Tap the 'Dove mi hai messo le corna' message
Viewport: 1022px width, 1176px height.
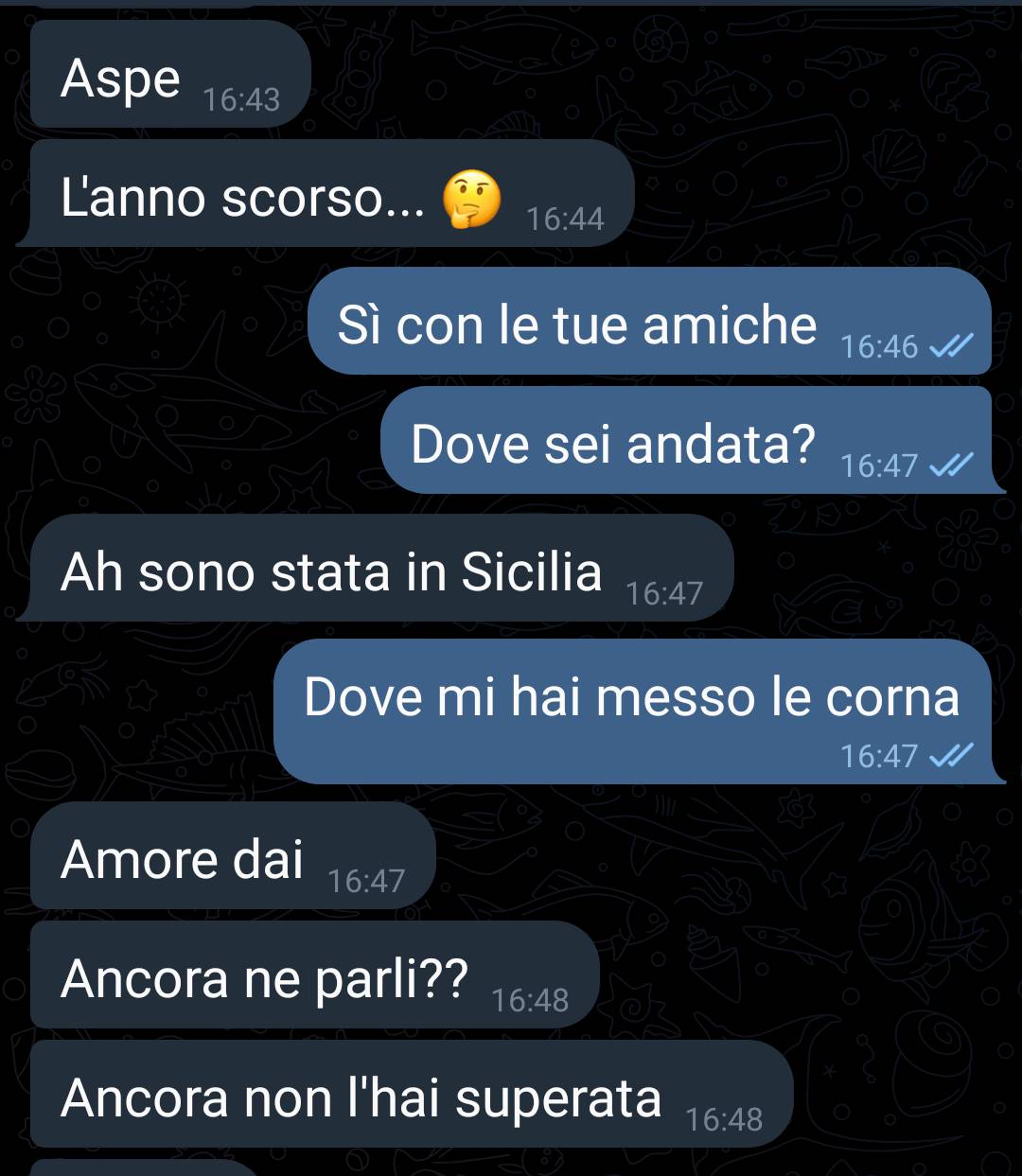(639, 711)
